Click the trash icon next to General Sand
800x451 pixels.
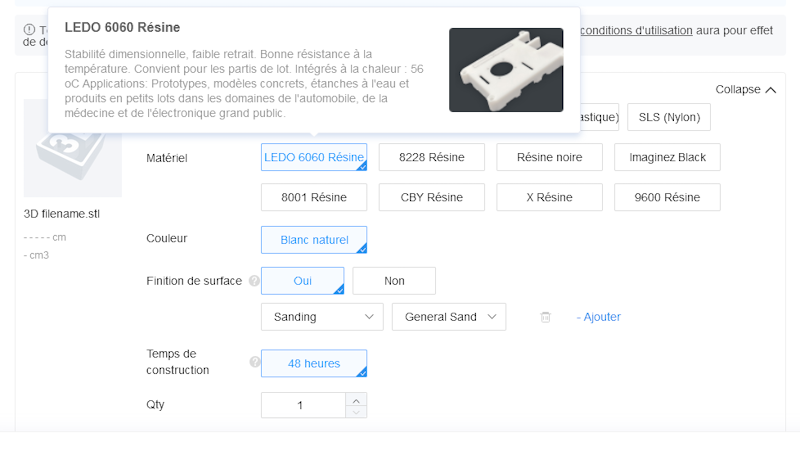(x=545, y=317)
